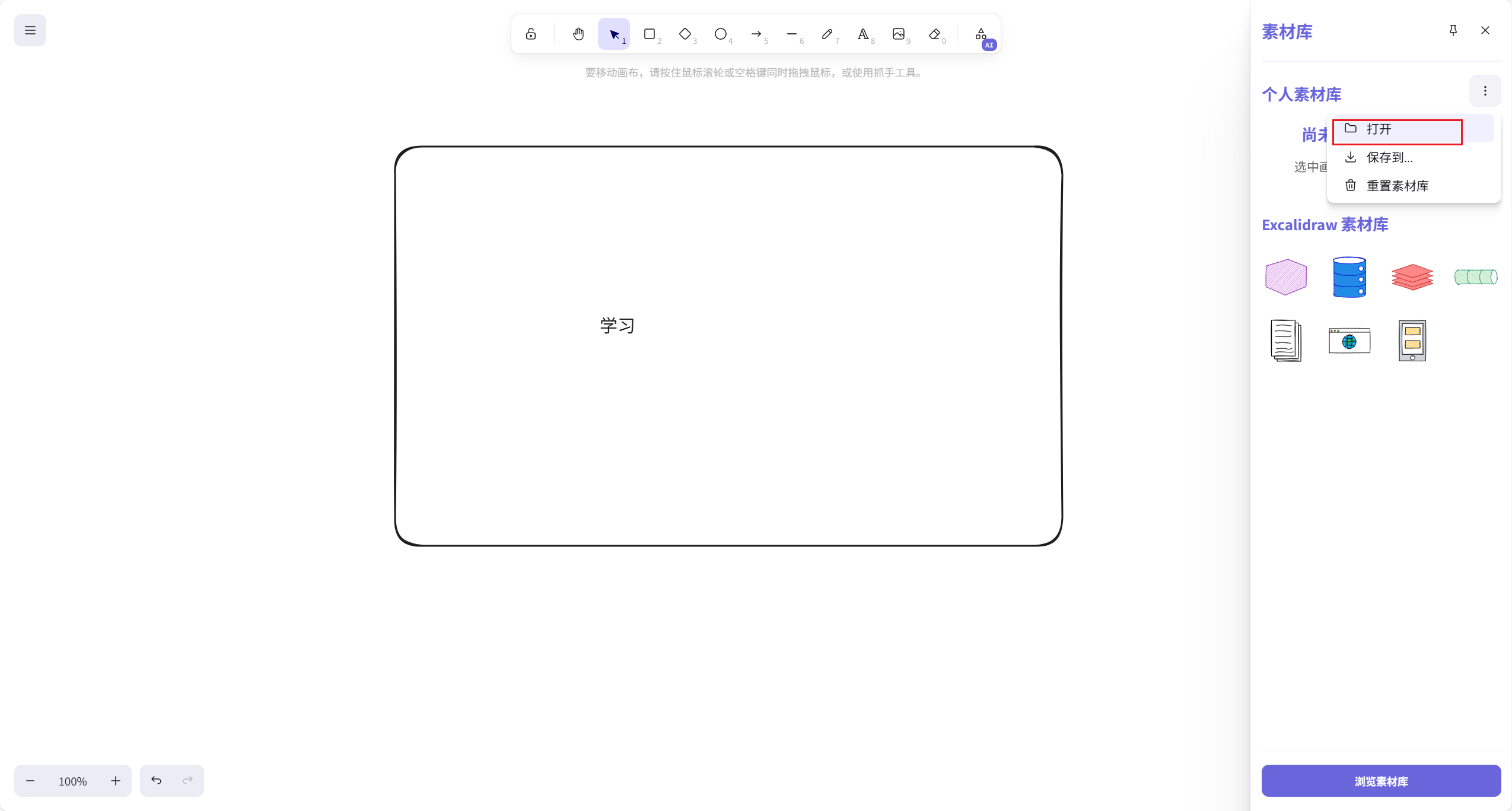Zoom in with the plus button

(116, 781)
